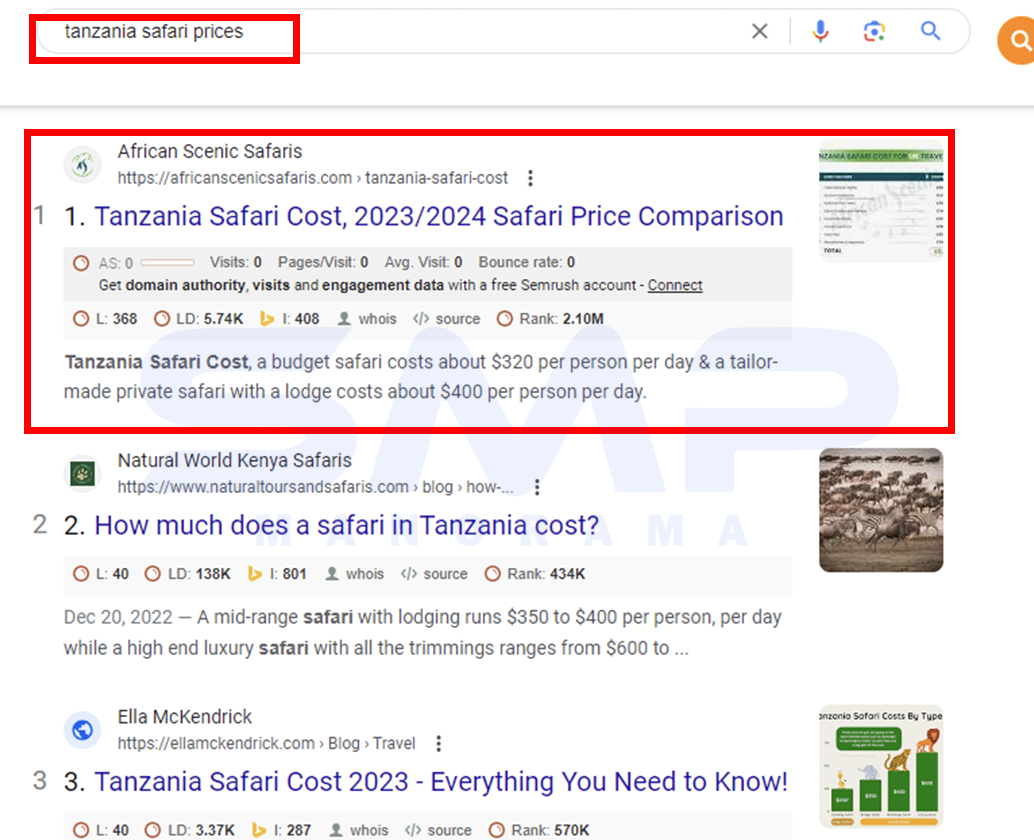Click Bing index I: 801 icon

click(x=255, y=574)
